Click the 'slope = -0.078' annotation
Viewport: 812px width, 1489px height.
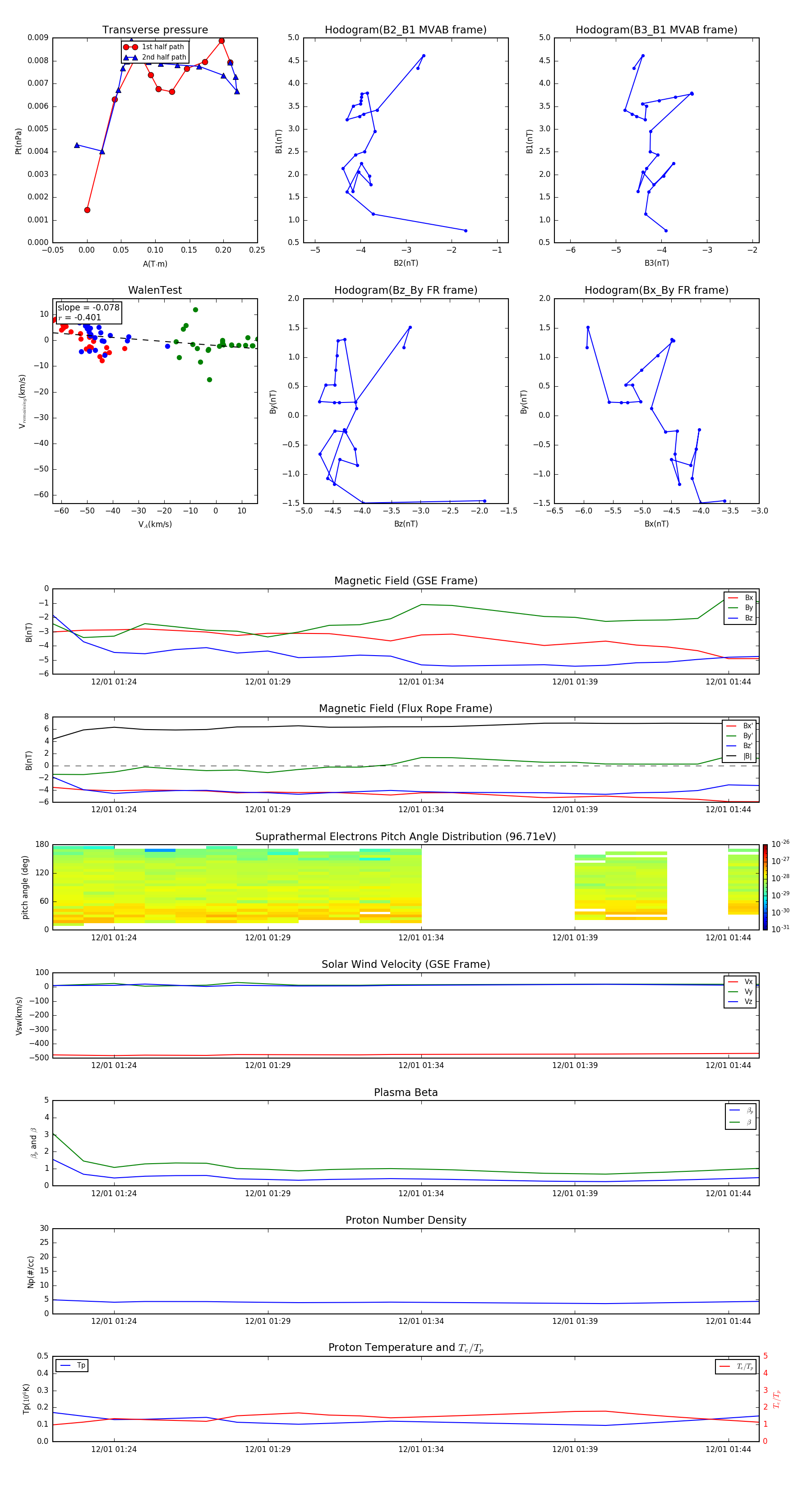[x=88, y=308]
